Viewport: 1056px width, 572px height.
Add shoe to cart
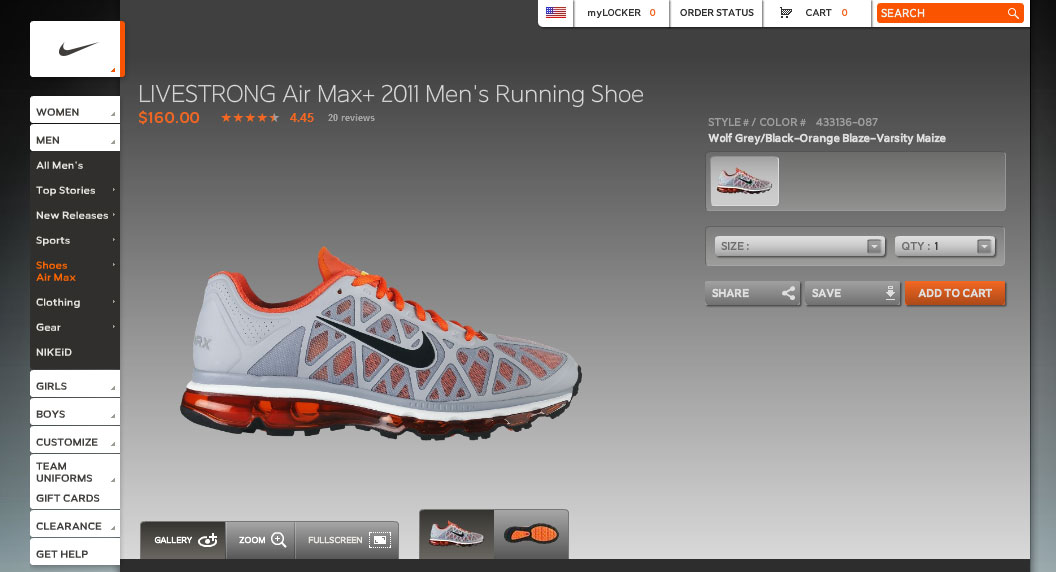955,293
